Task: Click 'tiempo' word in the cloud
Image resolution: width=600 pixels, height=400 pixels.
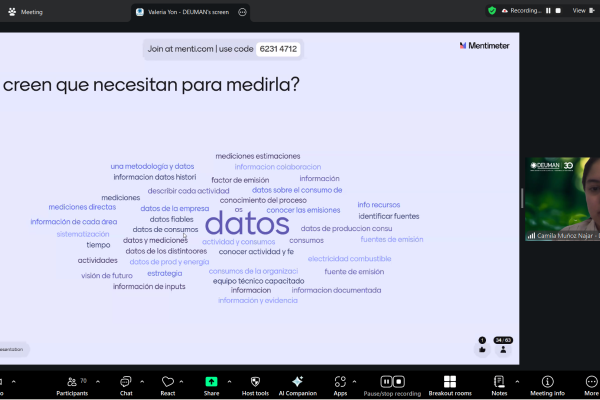Action: tap(98, 245)
